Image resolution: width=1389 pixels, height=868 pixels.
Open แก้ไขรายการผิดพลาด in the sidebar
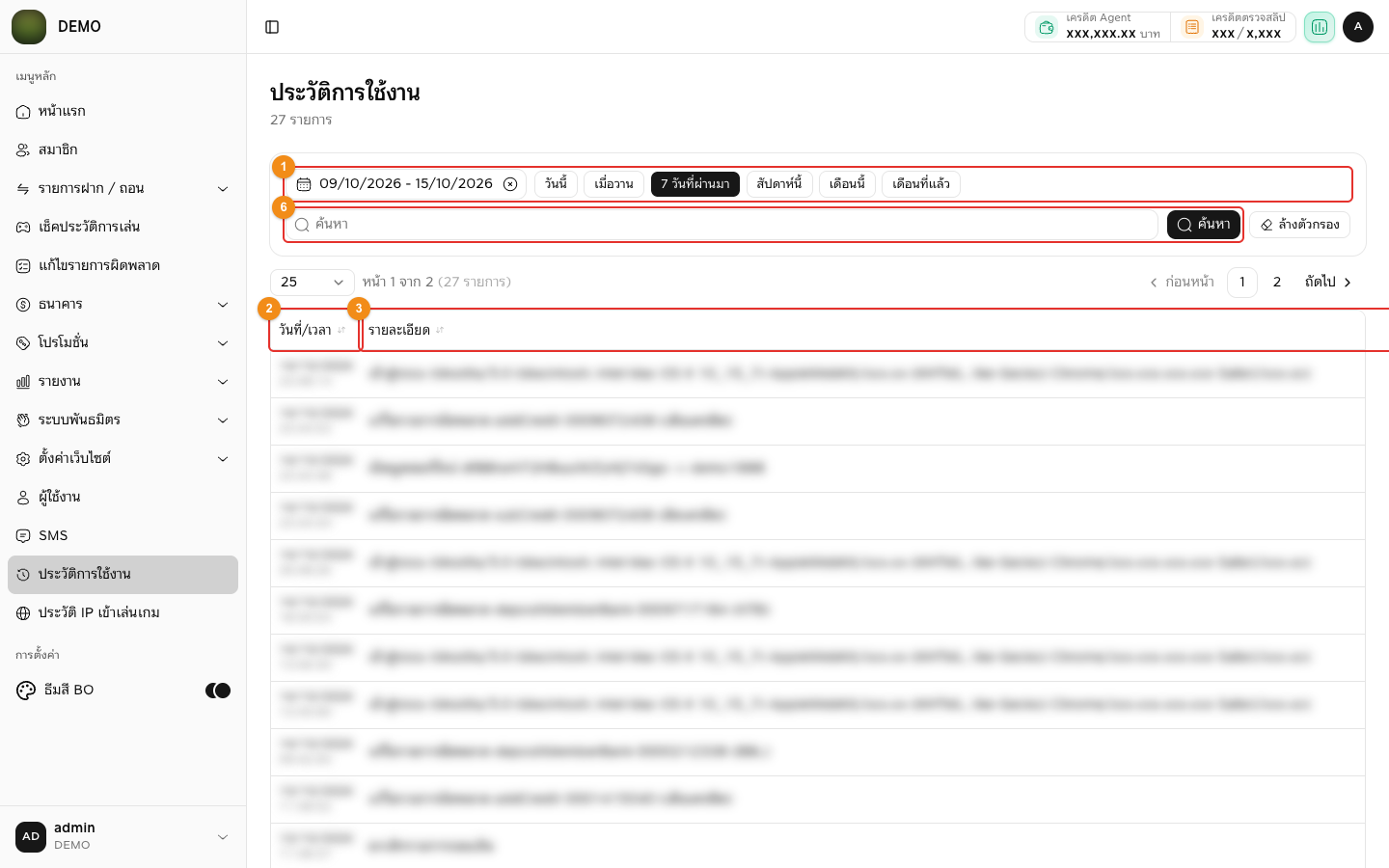coord(123,266)
